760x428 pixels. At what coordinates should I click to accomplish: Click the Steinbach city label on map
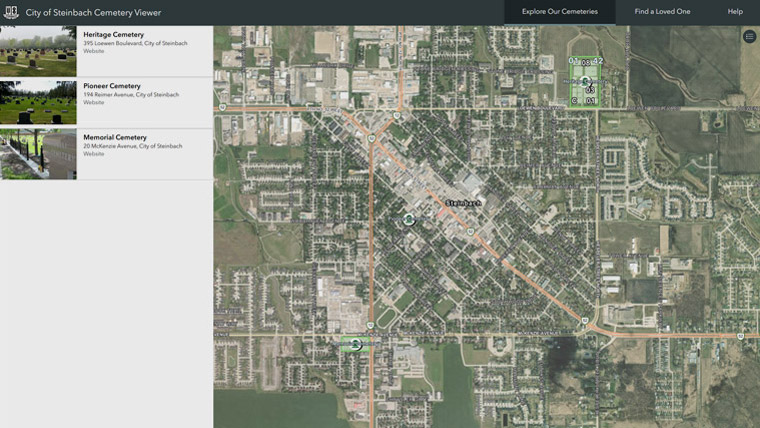[463, 203]
